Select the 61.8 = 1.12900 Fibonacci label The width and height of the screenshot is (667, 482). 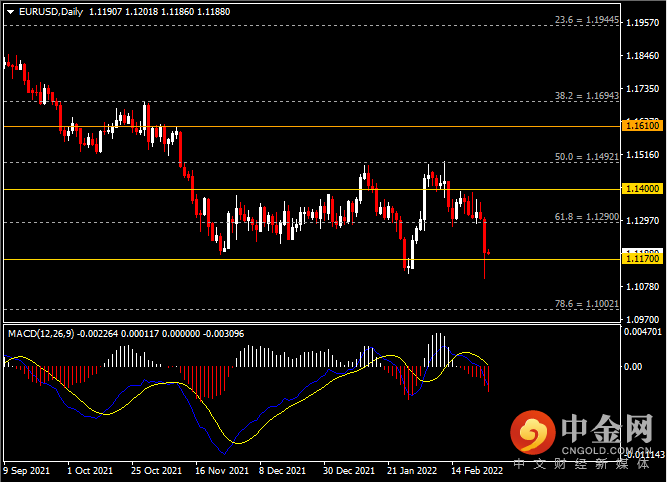point(587,217)
